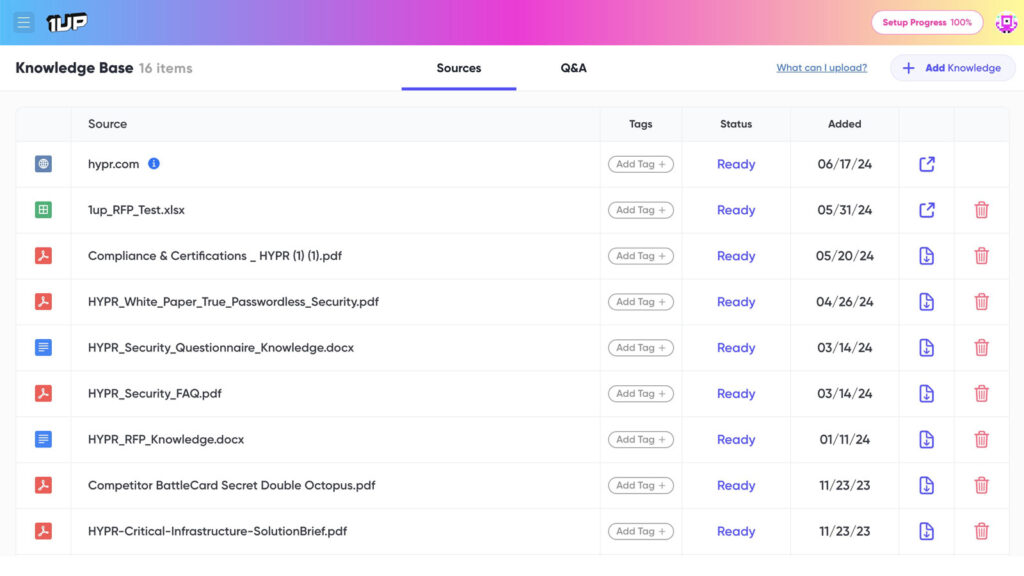Click the 01/11/24 added date
The image size is (1024, 576).
pos(844,440)
